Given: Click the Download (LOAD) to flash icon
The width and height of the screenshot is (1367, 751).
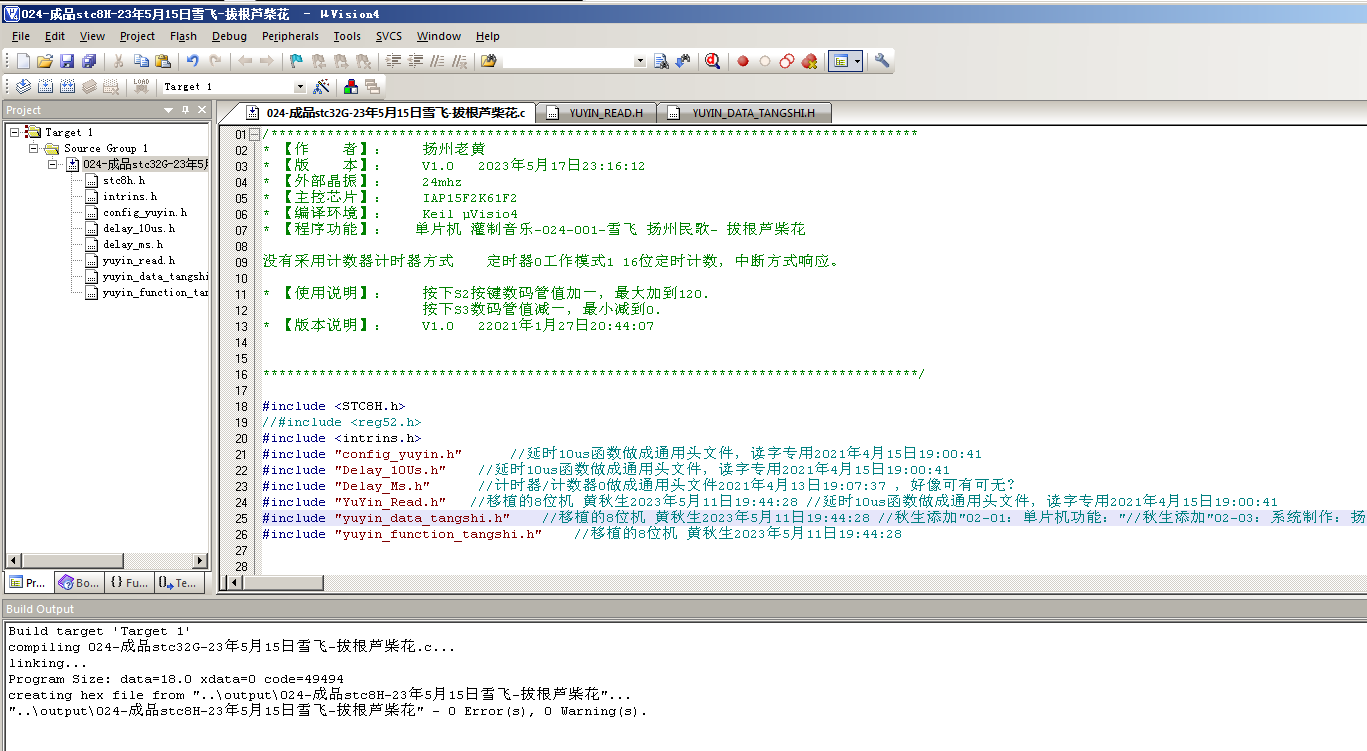Looking at the screenshot, I should (142, 87).
